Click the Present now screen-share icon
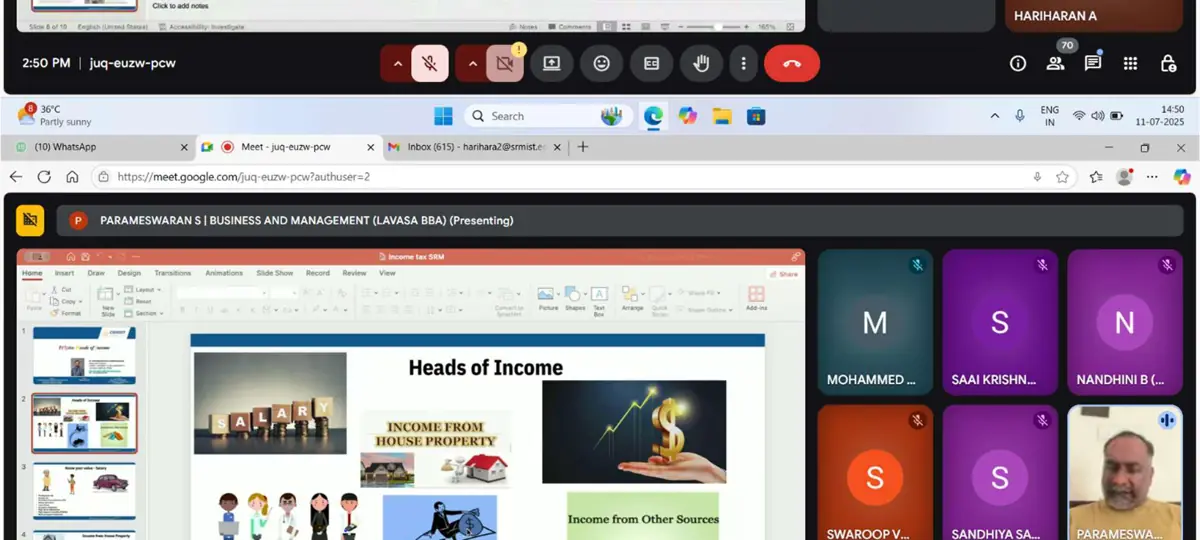This screenshot has width=1200, height=540. (552, 63)
